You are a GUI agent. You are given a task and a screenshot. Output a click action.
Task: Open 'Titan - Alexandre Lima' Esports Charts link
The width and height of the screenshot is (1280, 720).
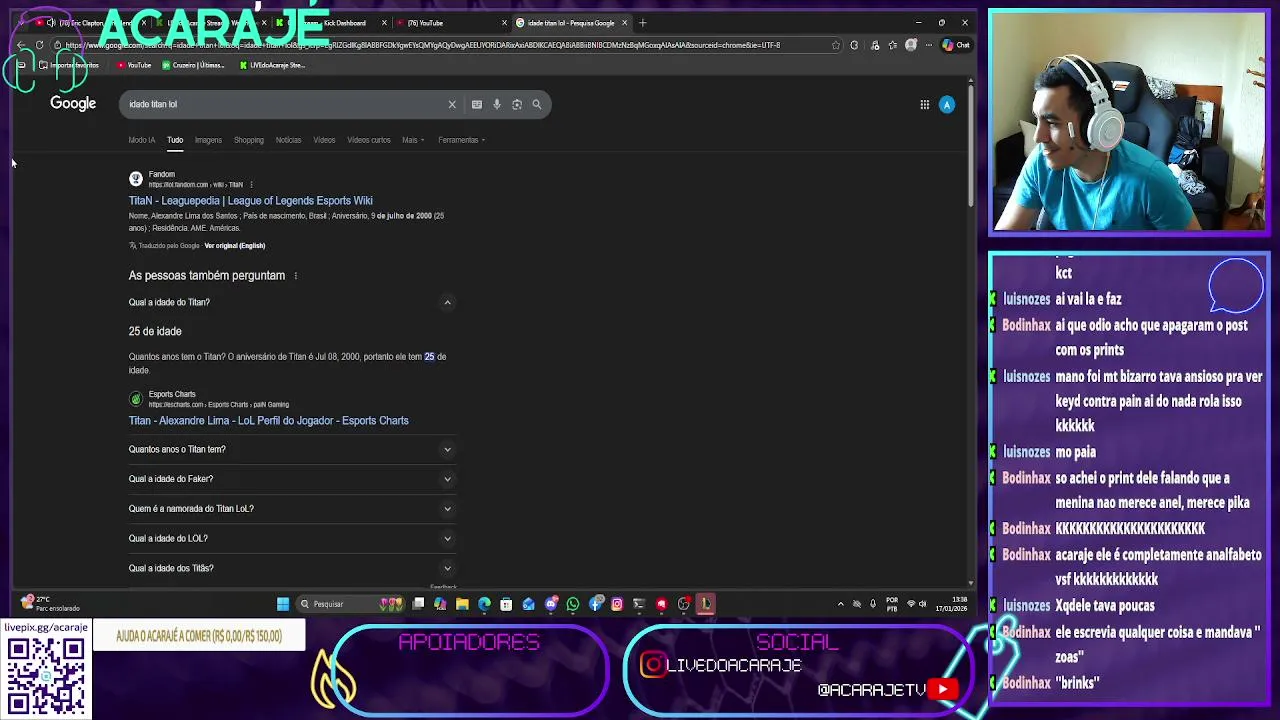[268, 421]
